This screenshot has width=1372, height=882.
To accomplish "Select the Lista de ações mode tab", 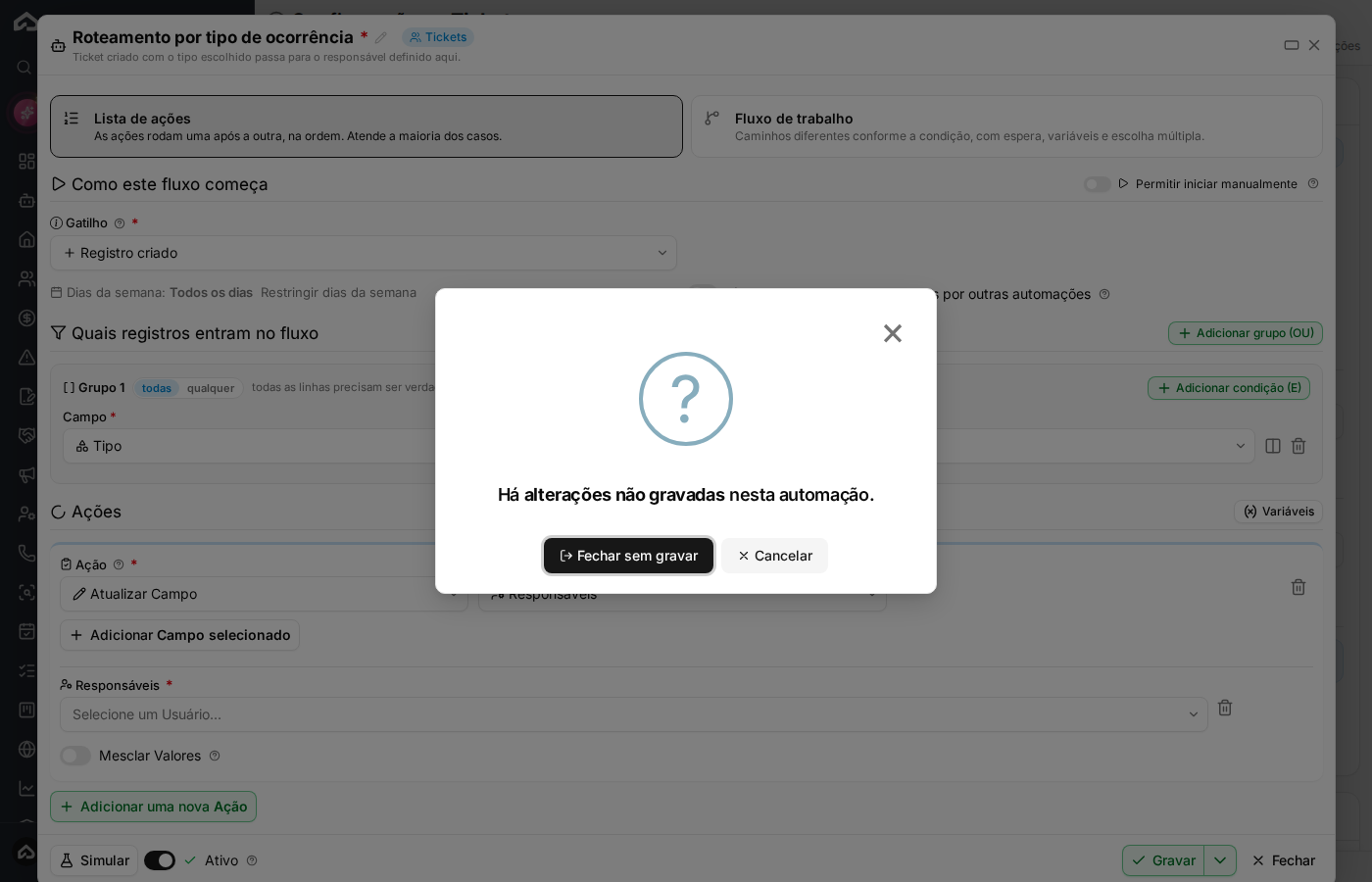I will (x=367, y=126).
